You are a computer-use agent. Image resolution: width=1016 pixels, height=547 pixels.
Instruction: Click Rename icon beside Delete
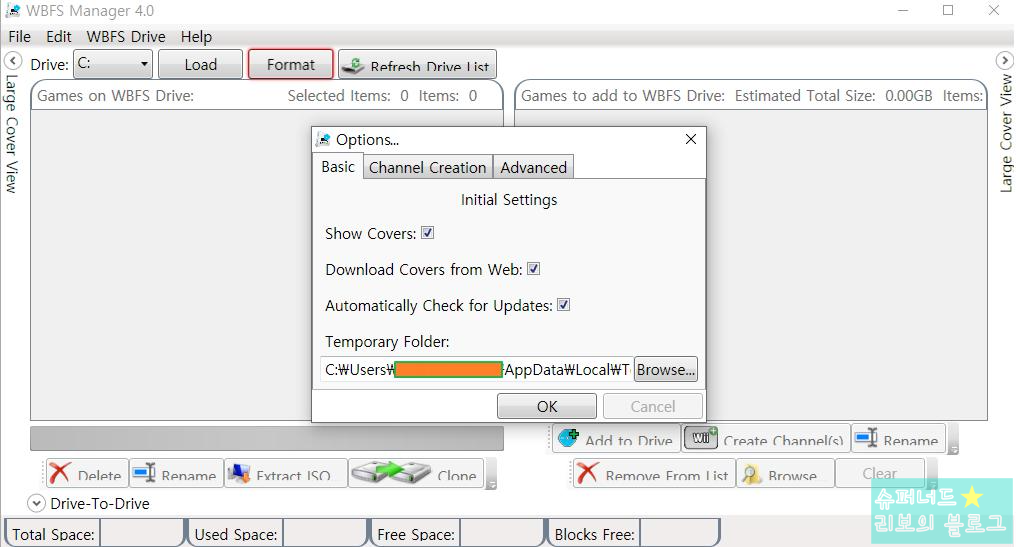[144, 472]
